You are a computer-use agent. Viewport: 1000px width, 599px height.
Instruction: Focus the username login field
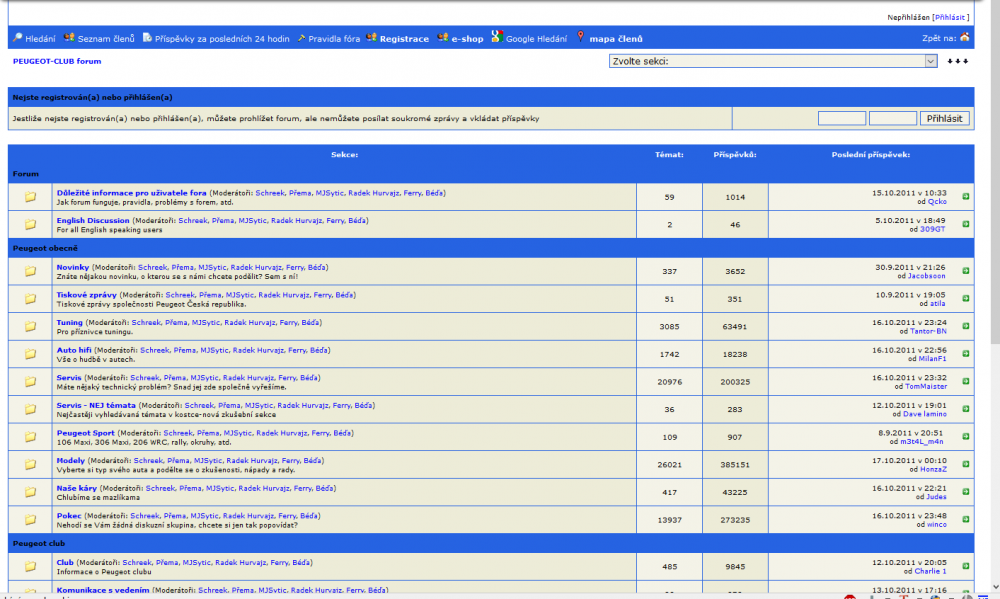tap(842, 118)
